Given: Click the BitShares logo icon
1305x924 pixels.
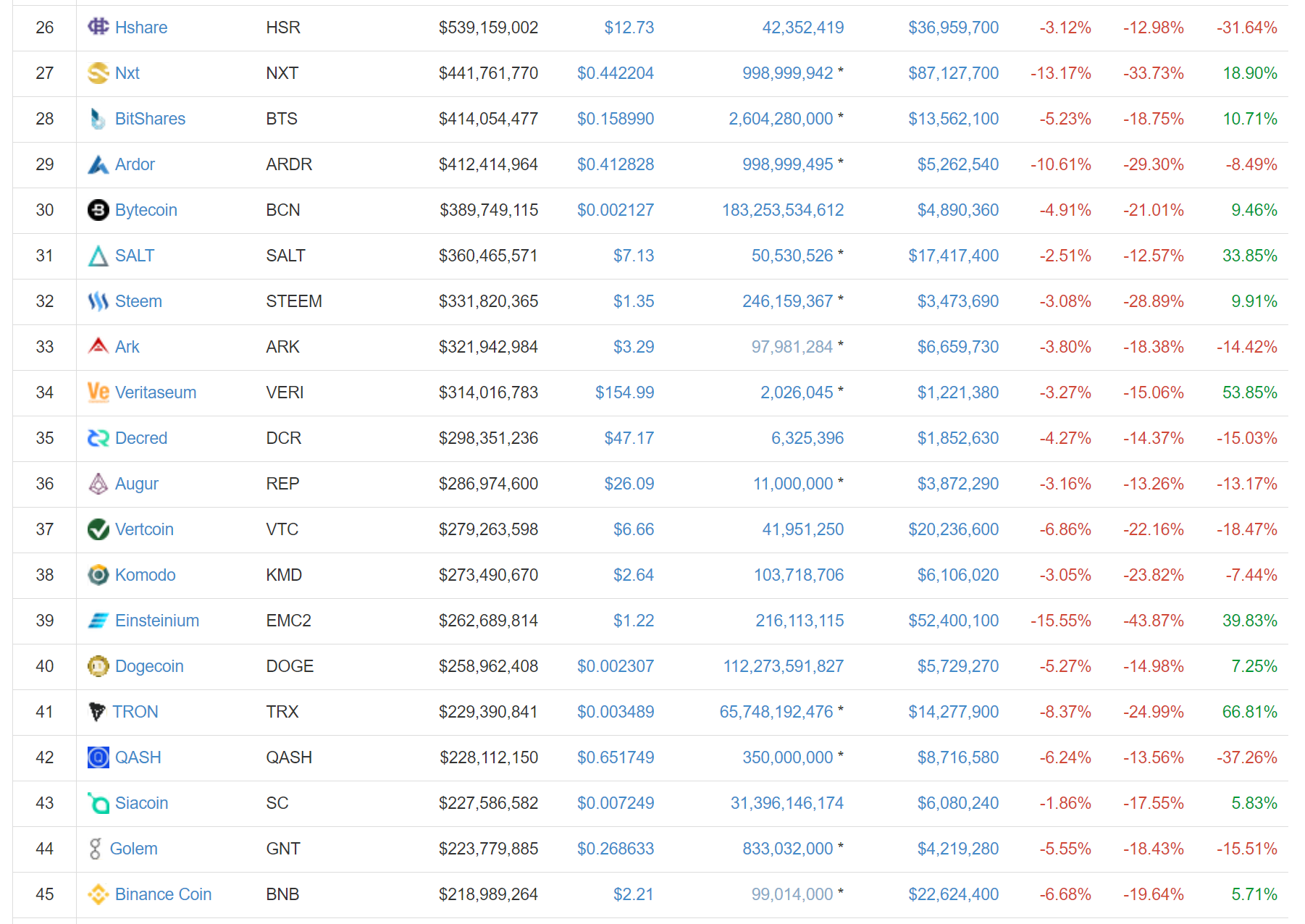Looking at the screenshot, I should pyautogui.click(x=98, y=119).
